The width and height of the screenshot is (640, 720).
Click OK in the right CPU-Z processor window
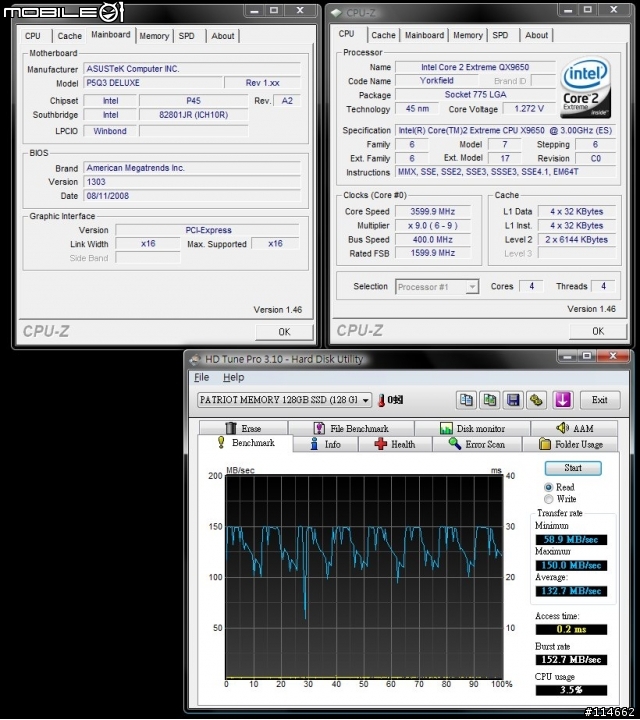(x=598, y=331)
